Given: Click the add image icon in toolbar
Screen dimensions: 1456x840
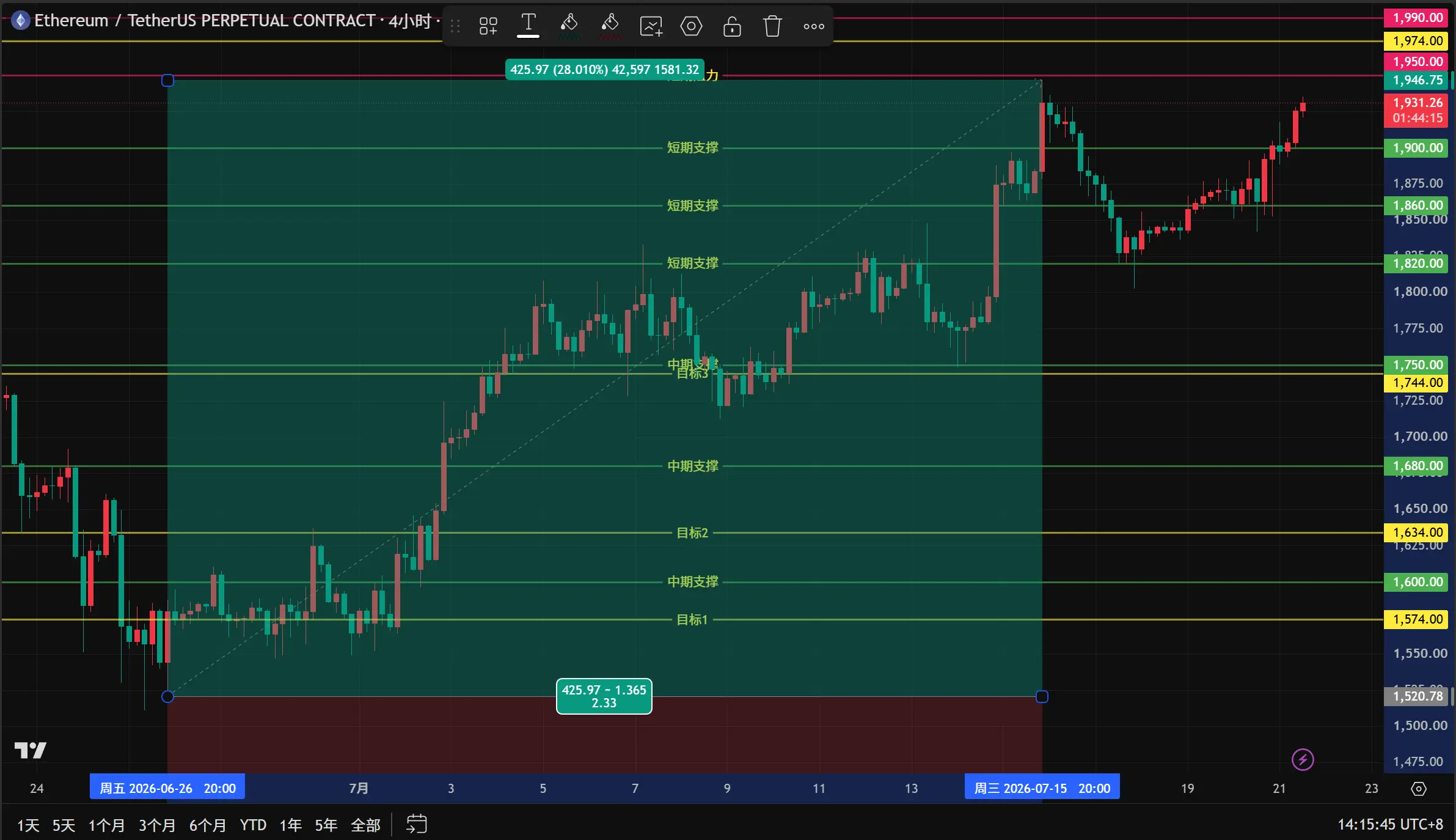Looking at the screenshot, I should 651,26.
